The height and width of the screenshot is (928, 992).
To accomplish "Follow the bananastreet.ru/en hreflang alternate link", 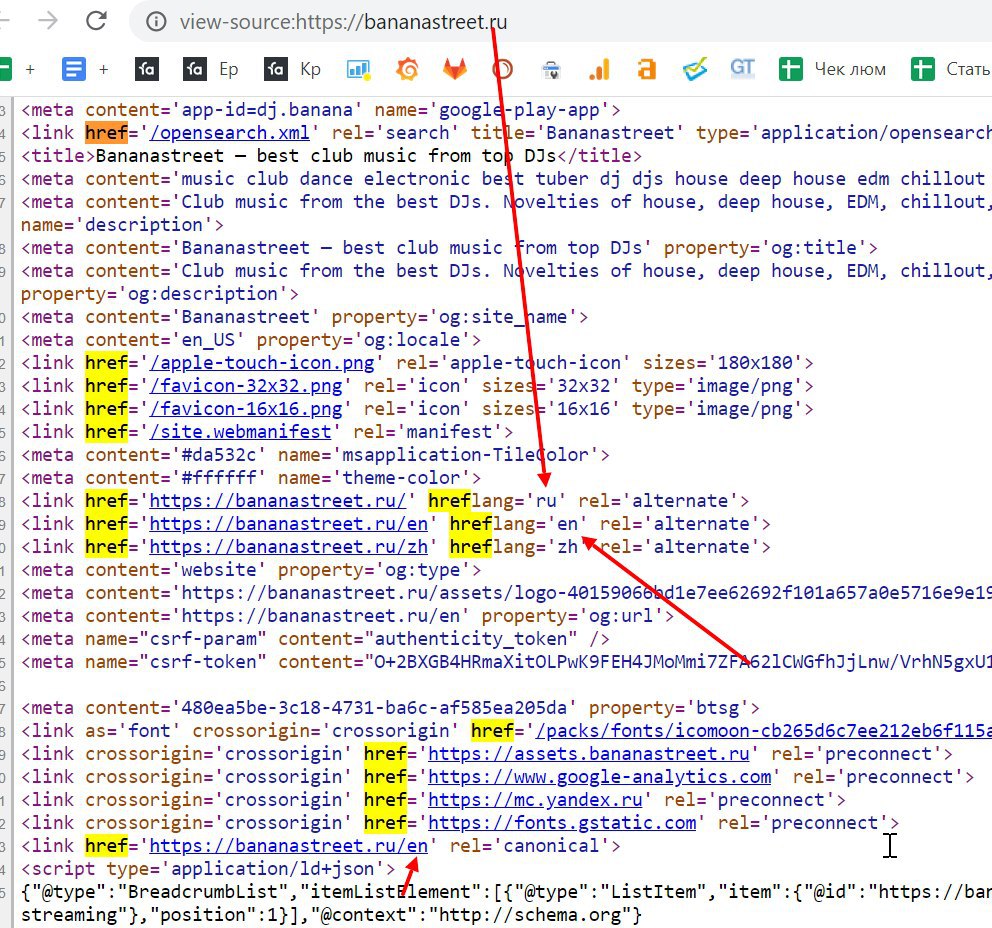I will coord(288,524).
